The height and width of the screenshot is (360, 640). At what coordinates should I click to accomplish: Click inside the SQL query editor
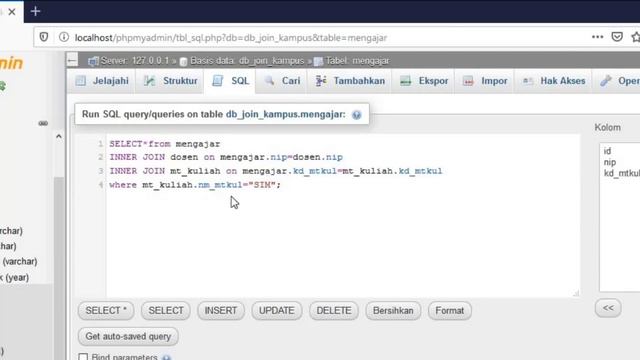[343, 216]
